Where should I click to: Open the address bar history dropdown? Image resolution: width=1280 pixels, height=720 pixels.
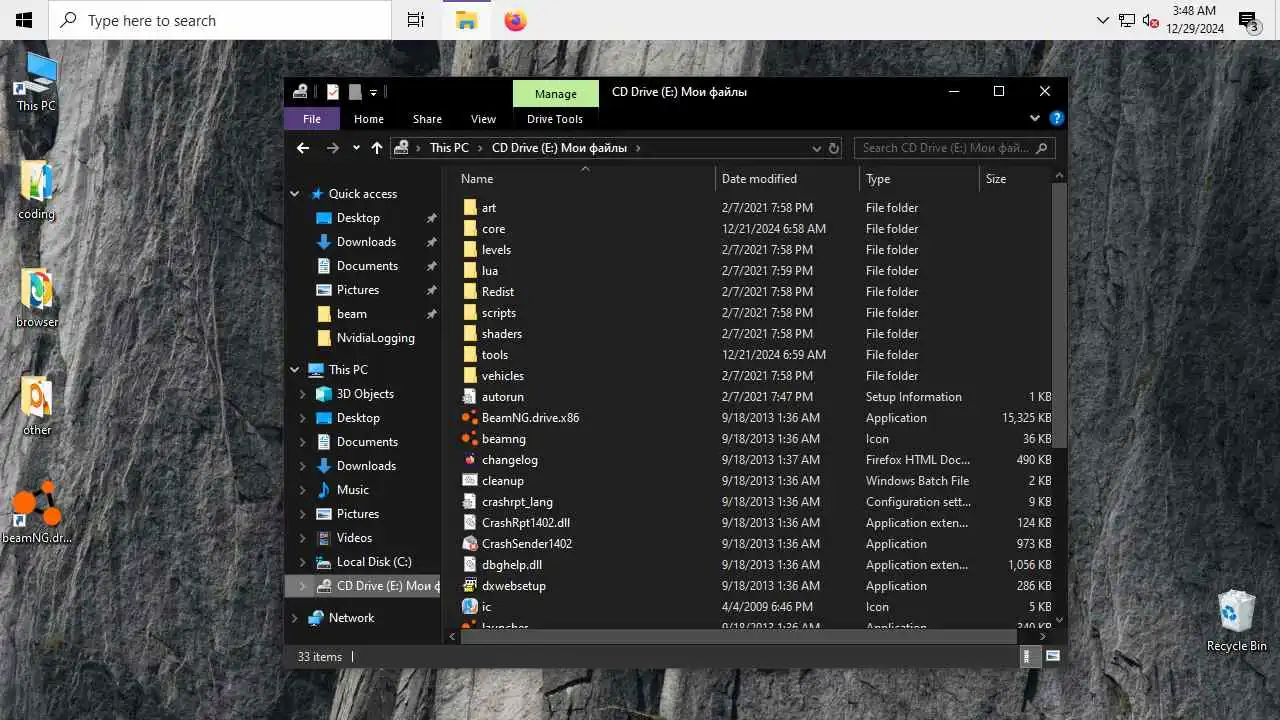[817, 148]
